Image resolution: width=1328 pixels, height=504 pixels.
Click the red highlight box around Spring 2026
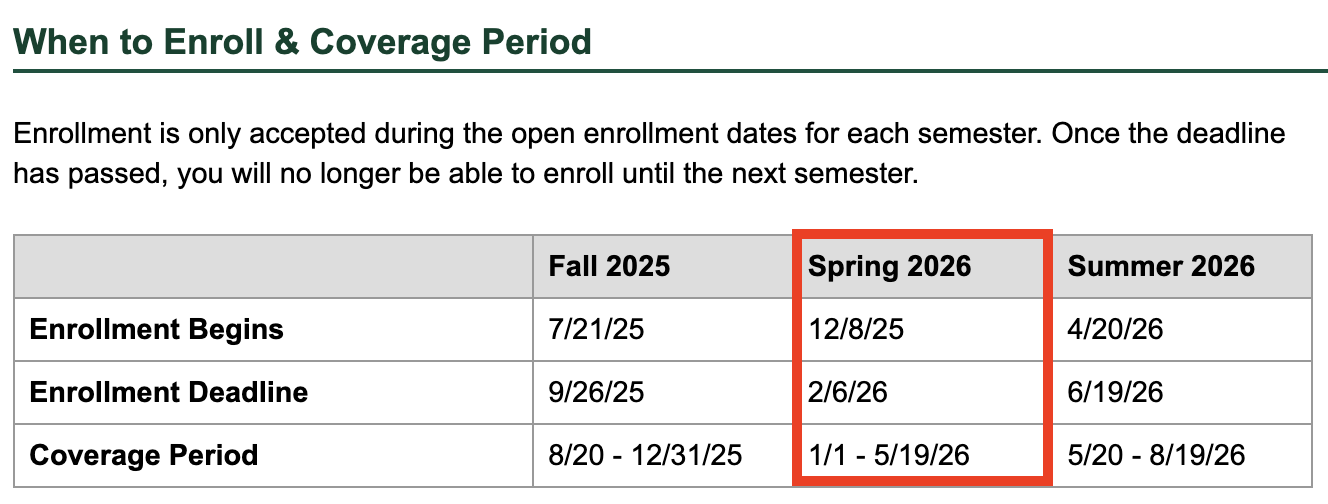[922, 359]
